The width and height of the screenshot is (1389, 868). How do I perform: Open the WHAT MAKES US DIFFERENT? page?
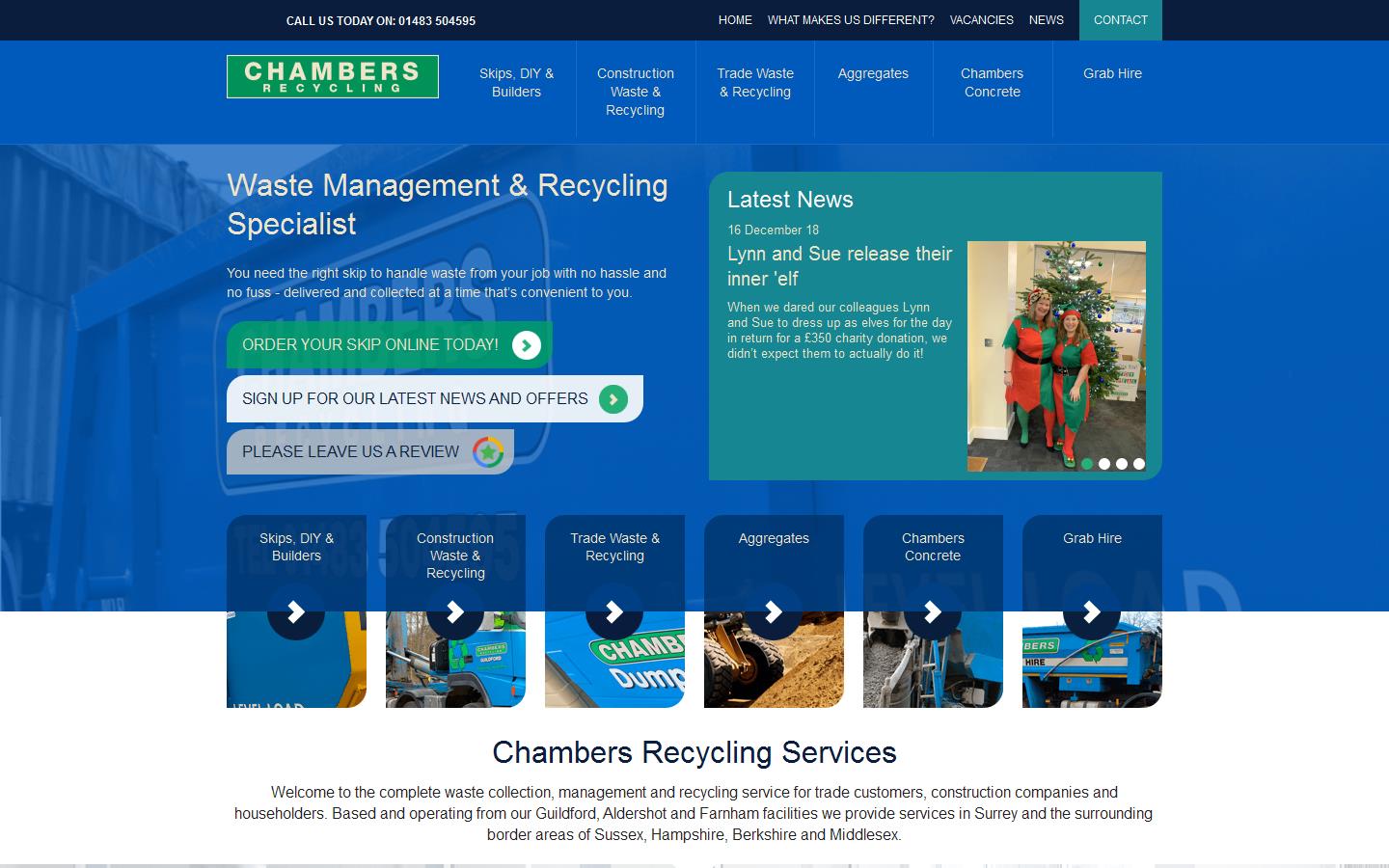850,19
